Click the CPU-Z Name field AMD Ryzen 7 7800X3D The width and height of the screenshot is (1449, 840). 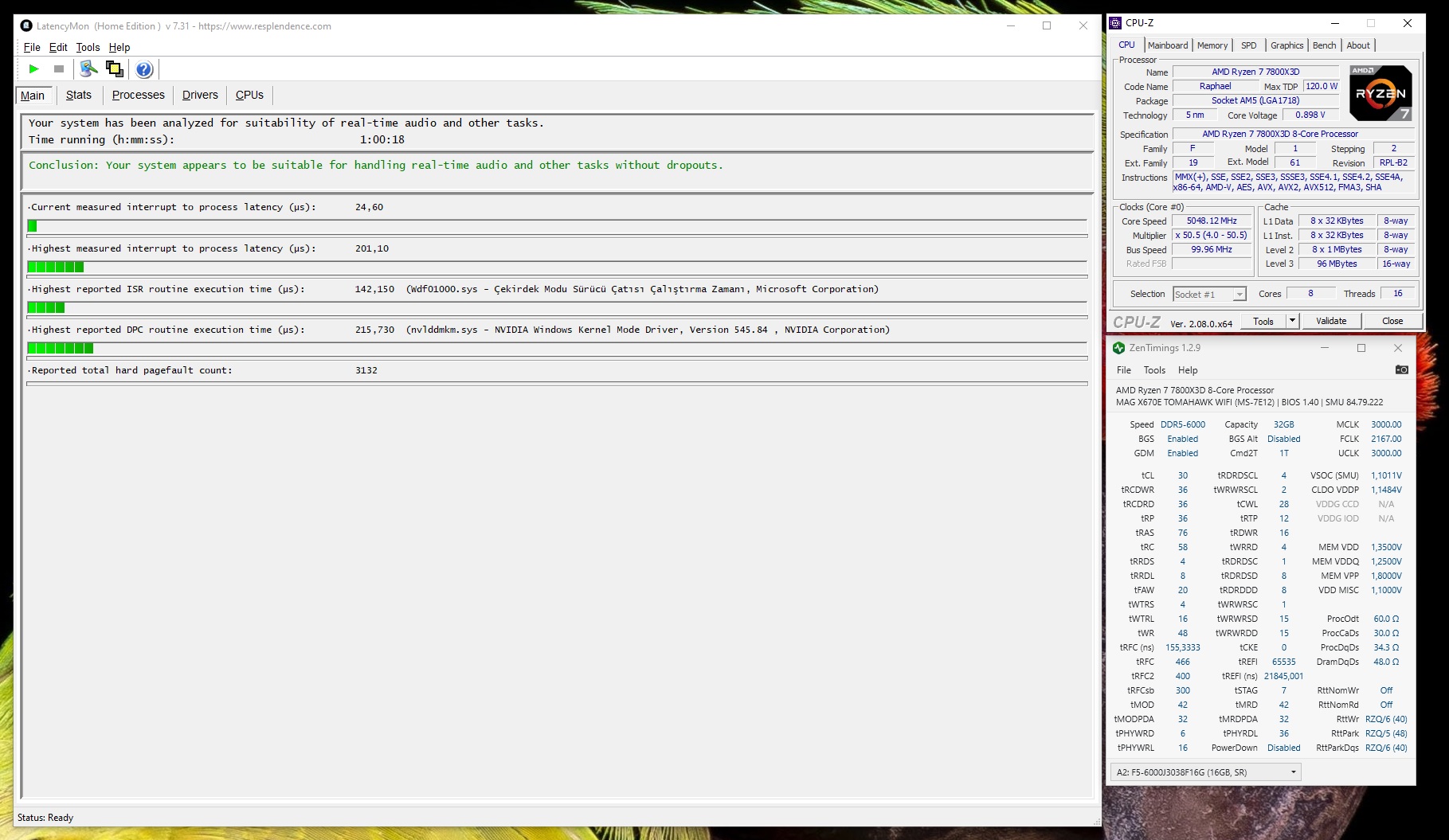click(x=1255, y=72)
